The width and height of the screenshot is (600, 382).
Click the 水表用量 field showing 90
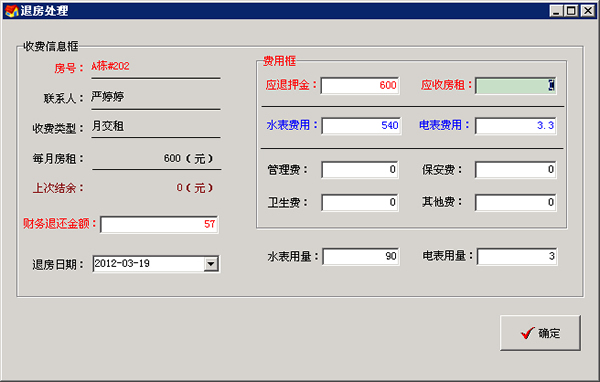(x=361, y=256)
